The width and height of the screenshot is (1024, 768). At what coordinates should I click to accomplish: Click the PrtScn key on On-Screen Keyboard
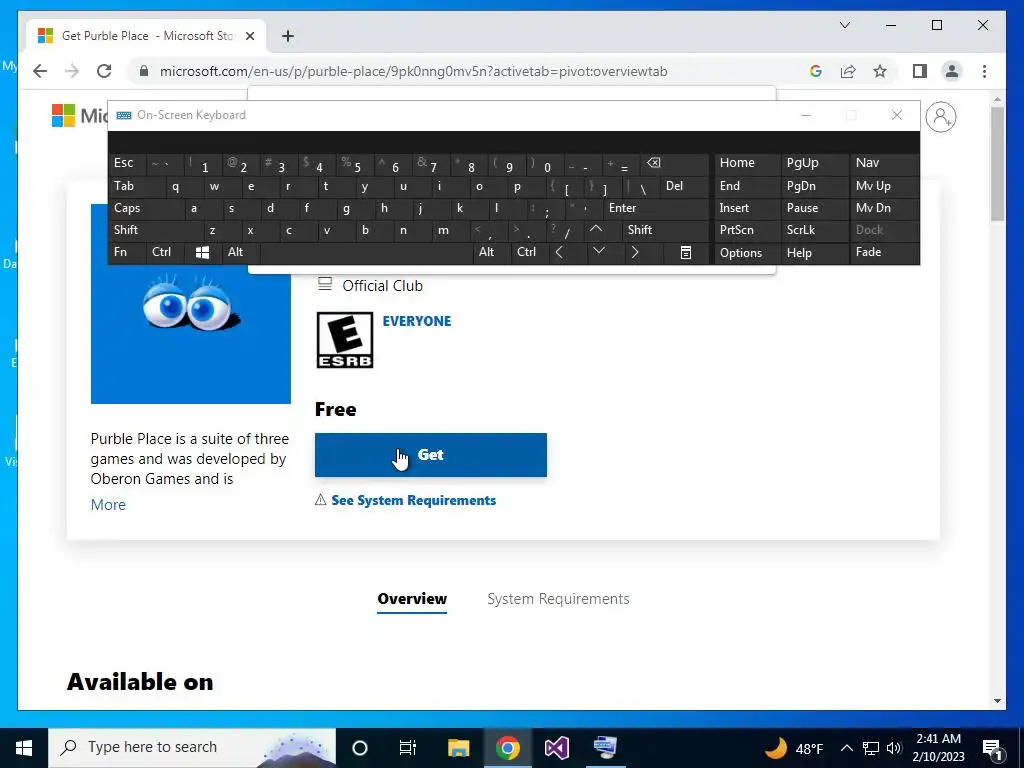pos(747,230)
